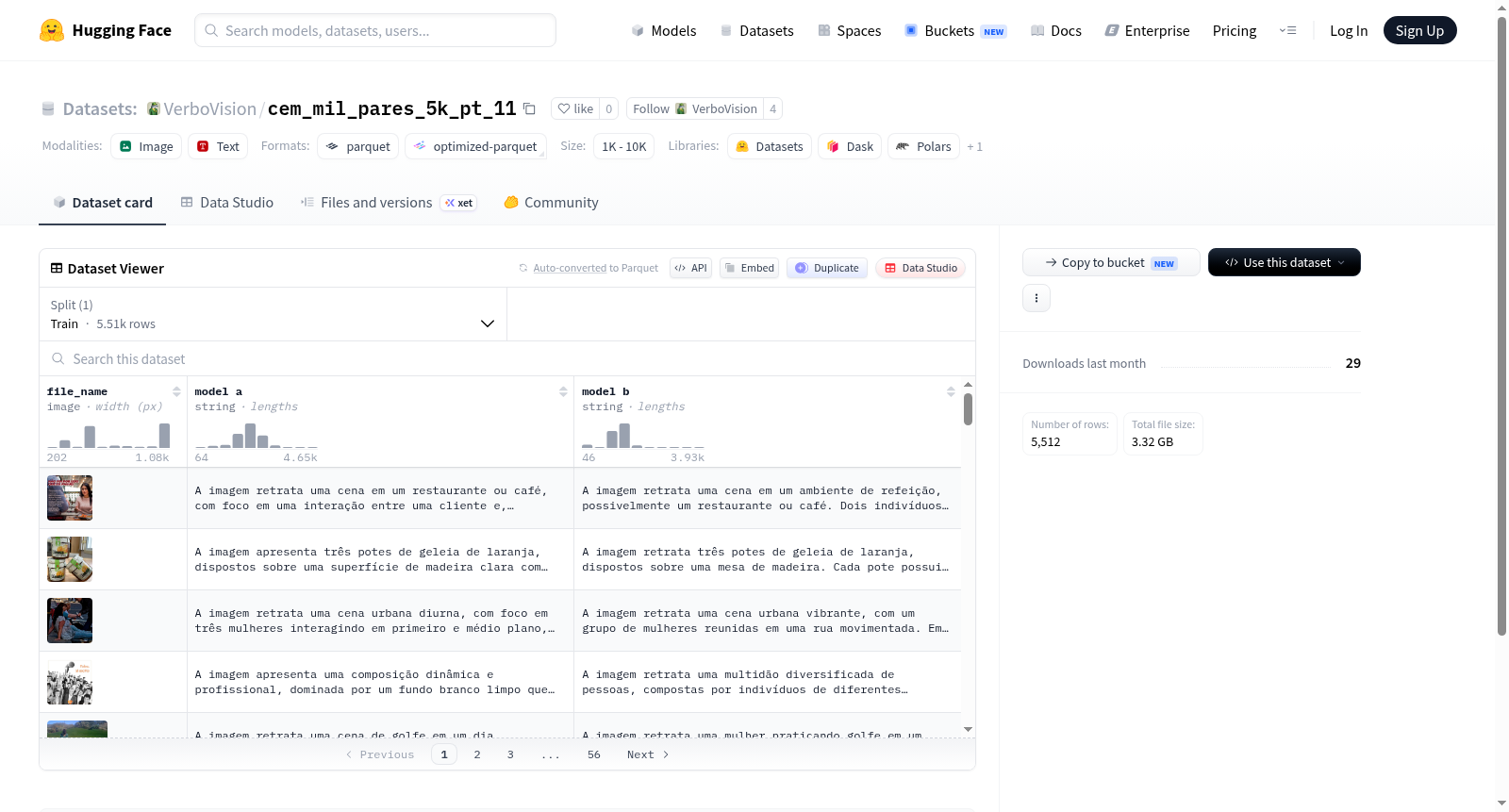
Task: Select the Dask library tag
Action: click(x=850, y=146)
